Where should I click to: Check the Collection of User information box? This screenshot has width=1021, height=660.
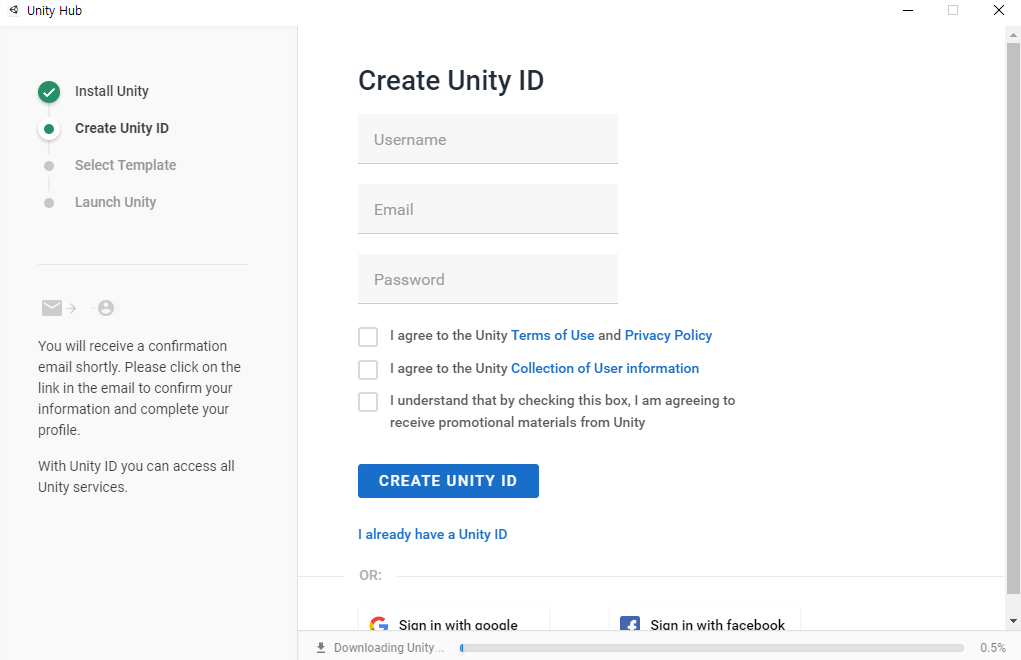[x=368, y=370]
